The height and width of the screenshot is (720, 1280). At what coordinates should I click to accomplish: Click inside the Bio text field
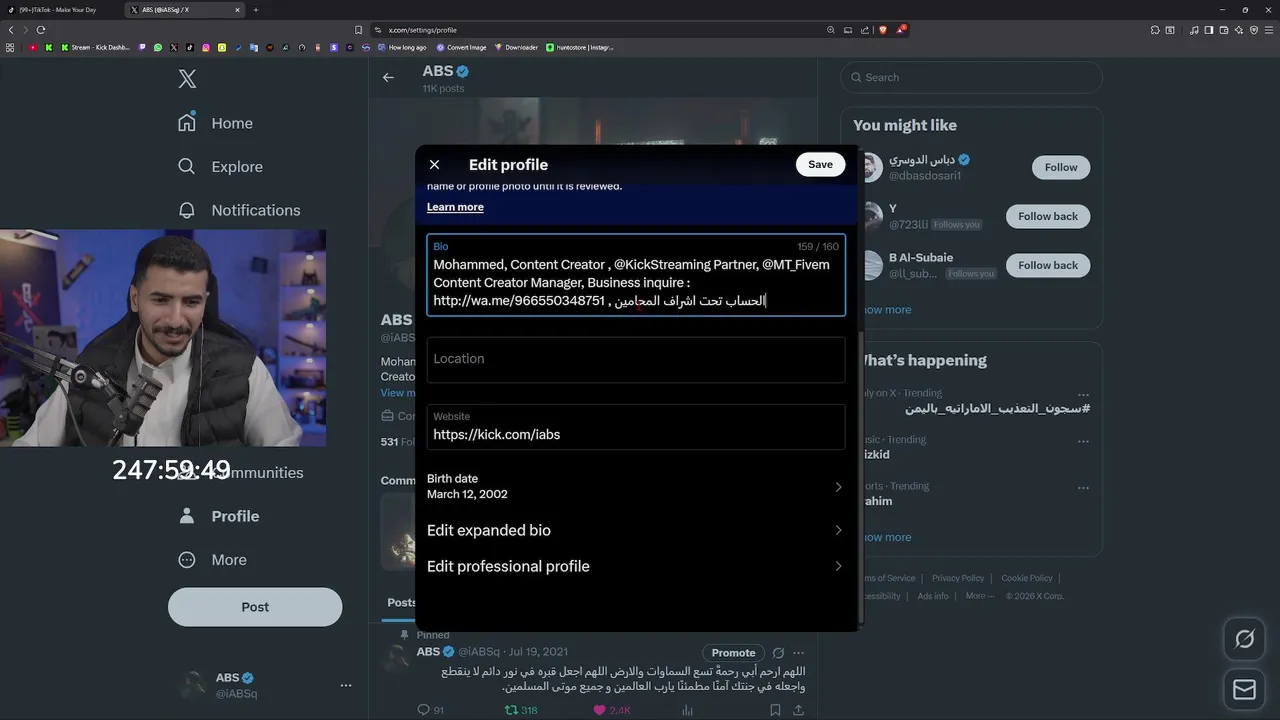pyautogui.click(x=636, y=275)
